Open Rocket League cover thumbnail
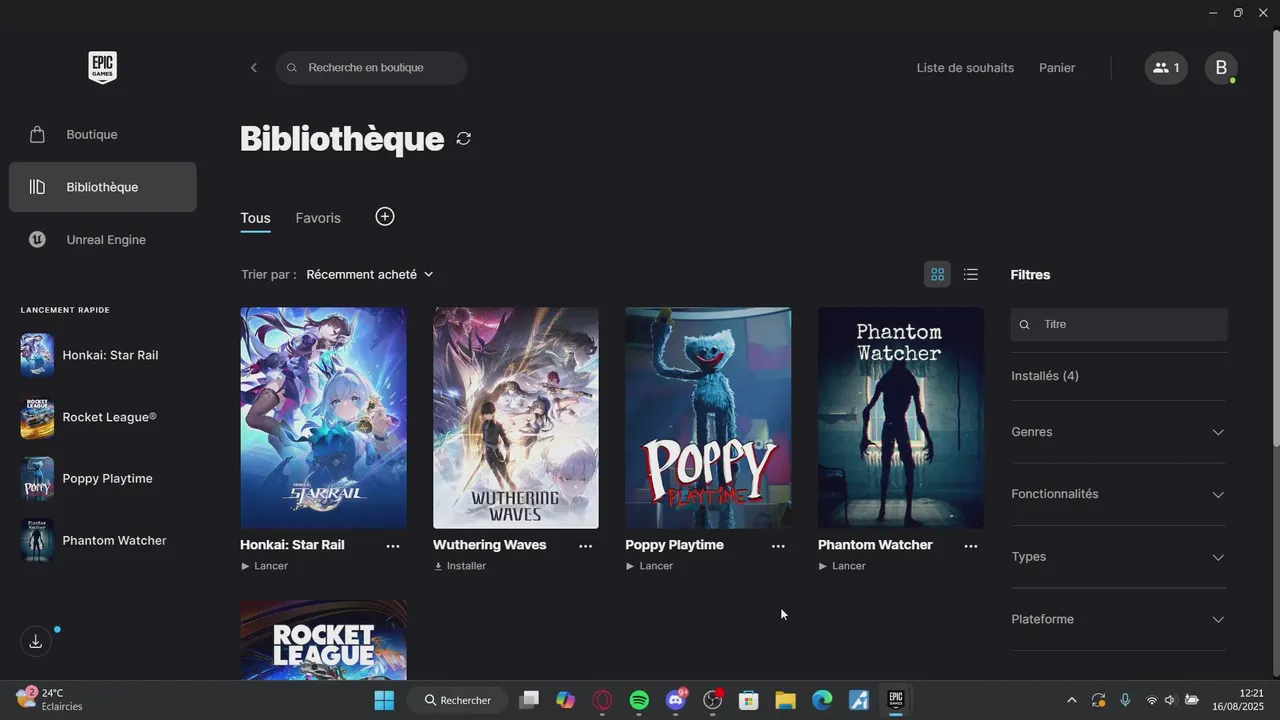Image resolution: width=1280 pixels, height=720 pixels. pyautogui.click(x=323, y=640)
